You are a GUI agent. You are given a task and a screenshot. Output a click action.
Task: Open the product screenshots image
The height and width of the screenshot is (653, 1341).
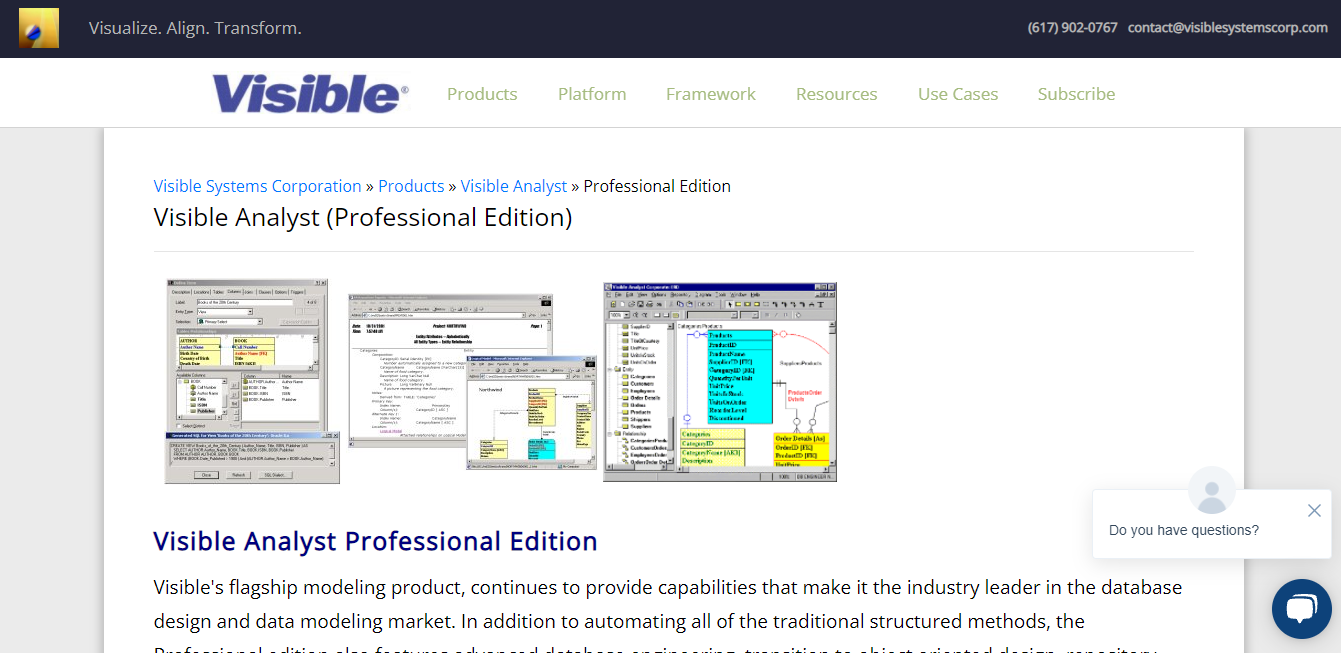point(501,382)
